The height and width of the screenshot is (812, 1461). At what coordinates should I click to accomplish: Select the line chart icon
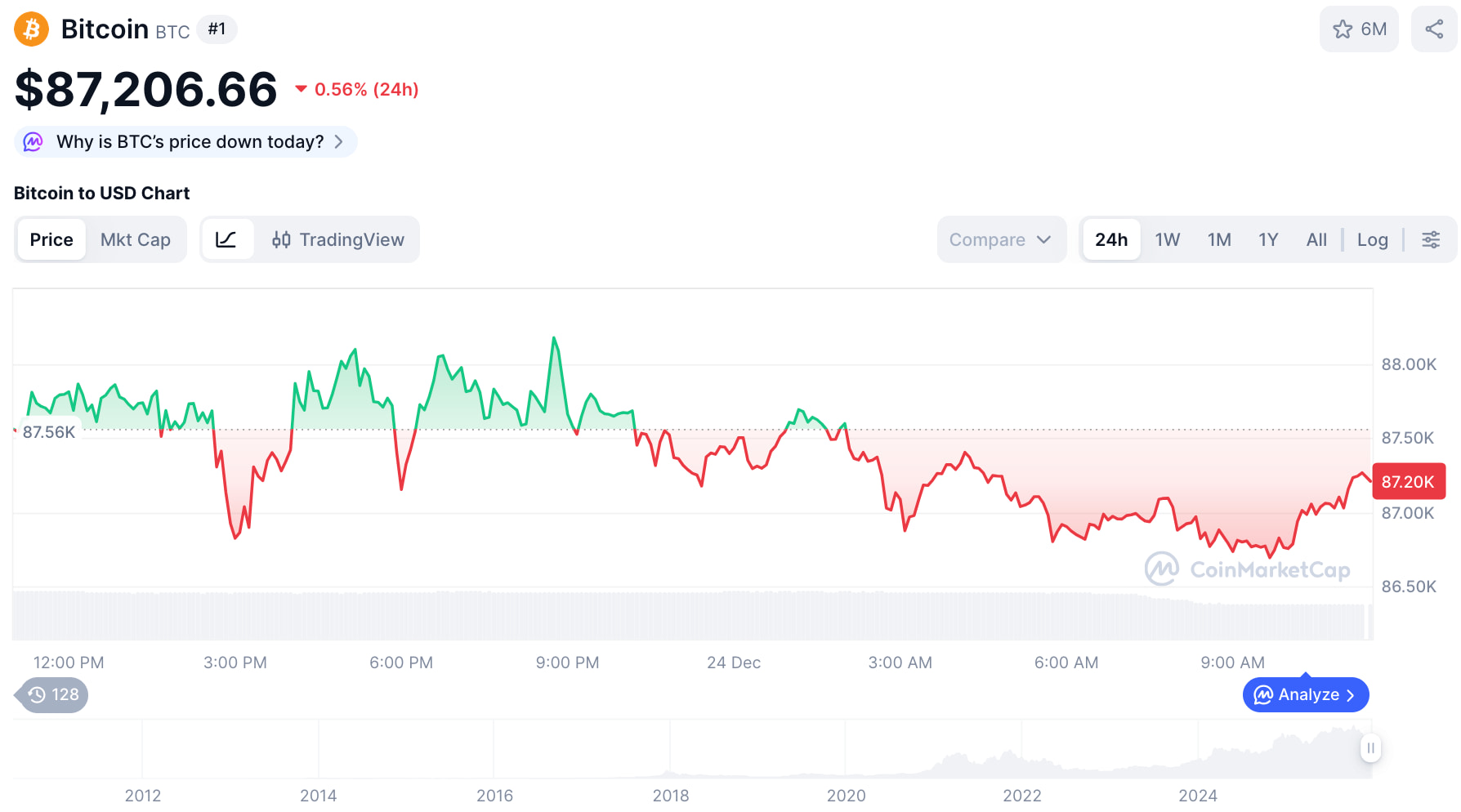pos(226,239)
